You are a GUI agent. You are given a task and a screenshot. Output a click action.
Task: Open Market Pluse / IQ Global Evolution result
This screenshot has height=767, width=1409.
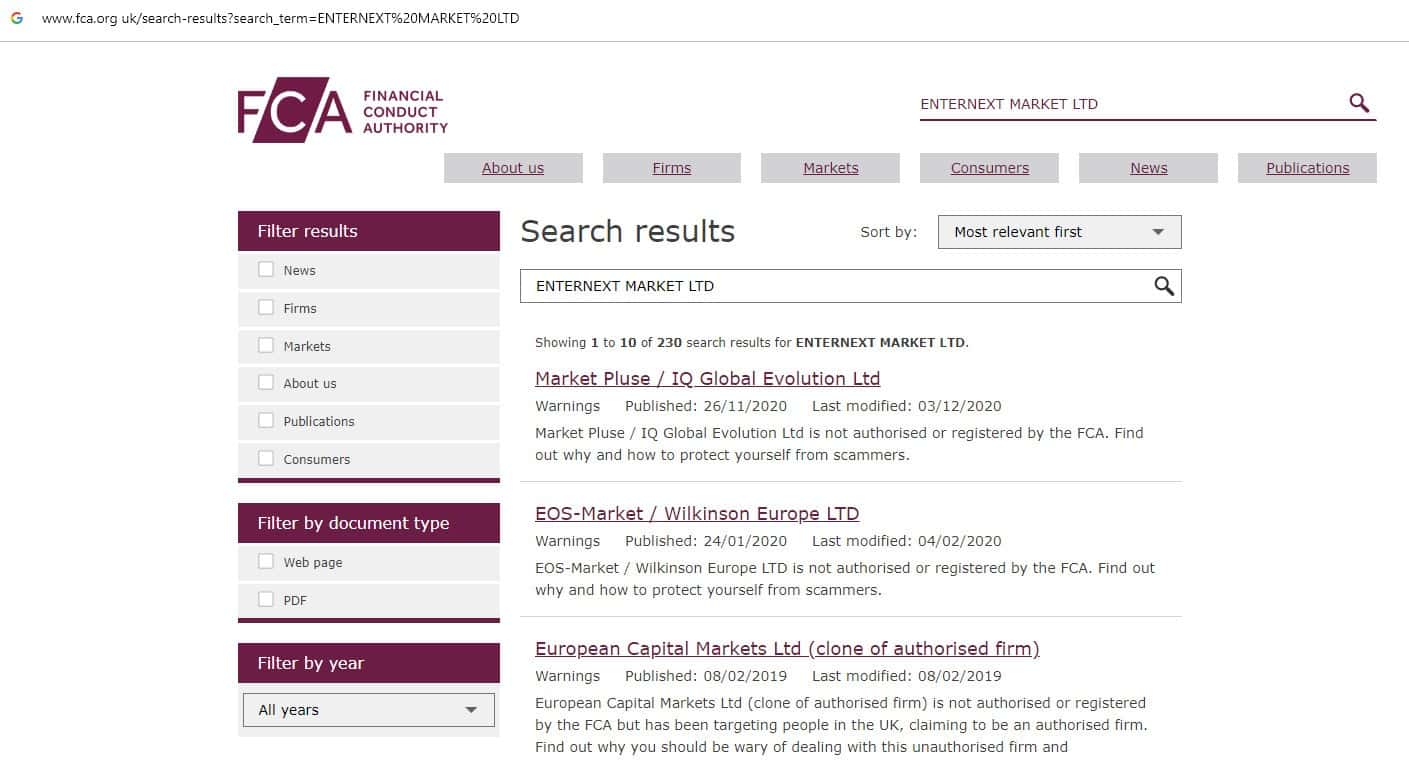pyautogui.click(x=708, y=379)
